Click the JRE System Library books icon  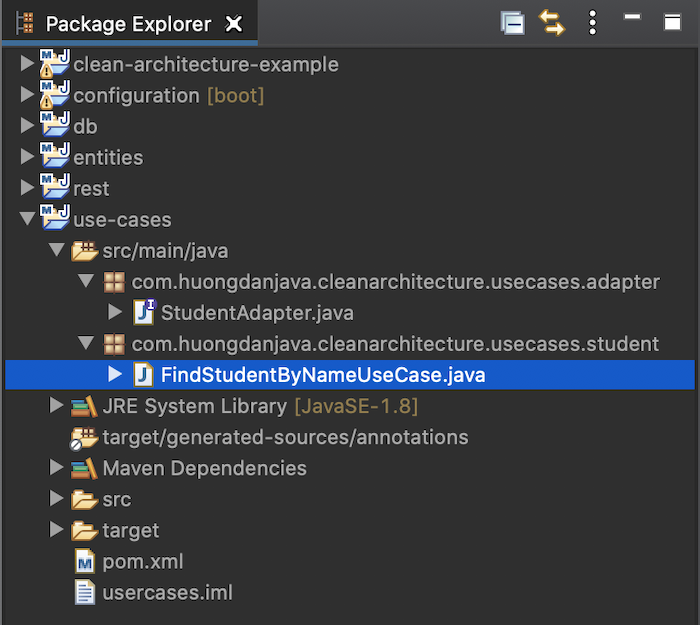tap(84, 406)
